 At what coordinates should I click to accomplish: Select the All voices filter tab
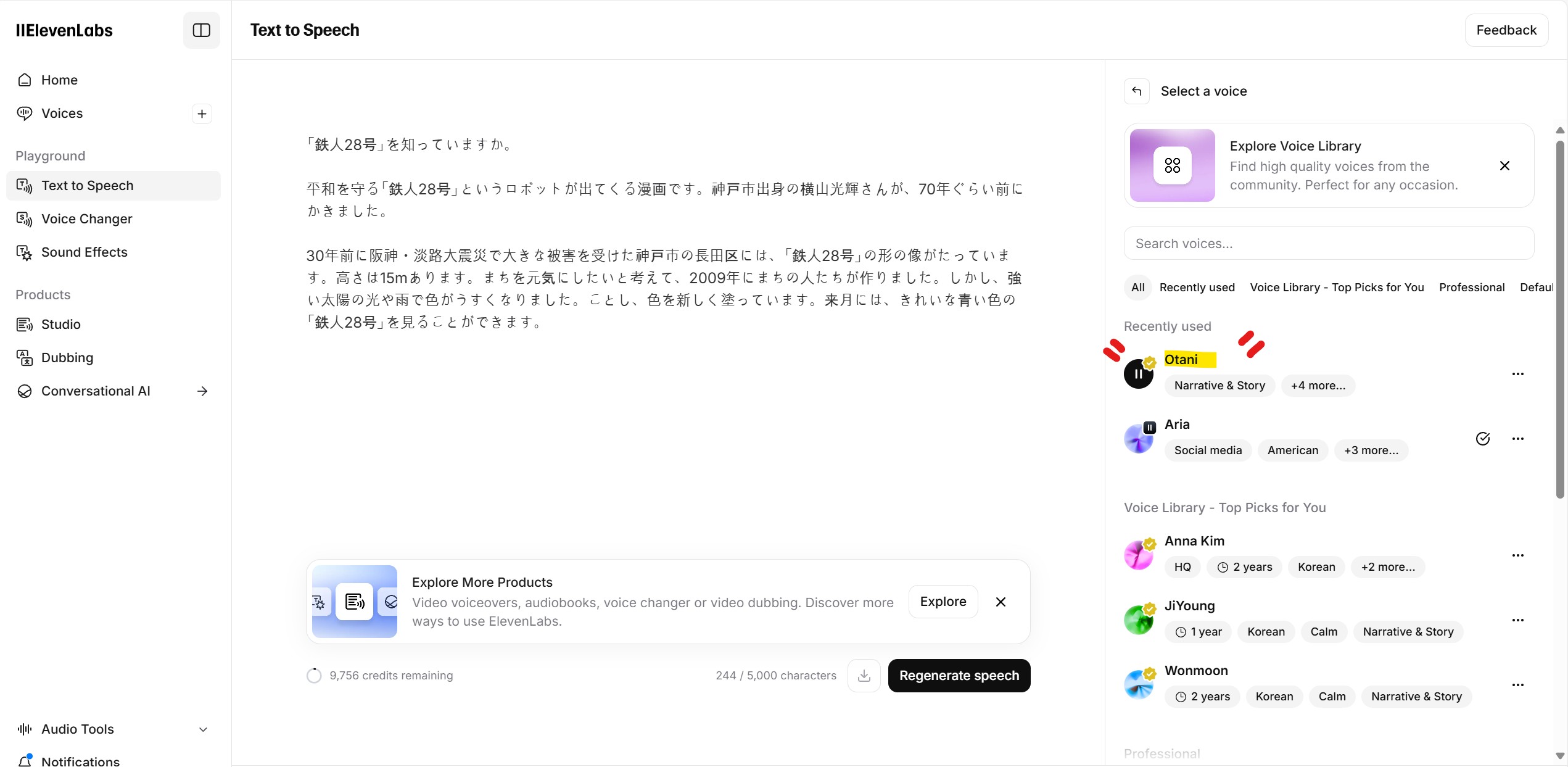(x=1137, y=288)
